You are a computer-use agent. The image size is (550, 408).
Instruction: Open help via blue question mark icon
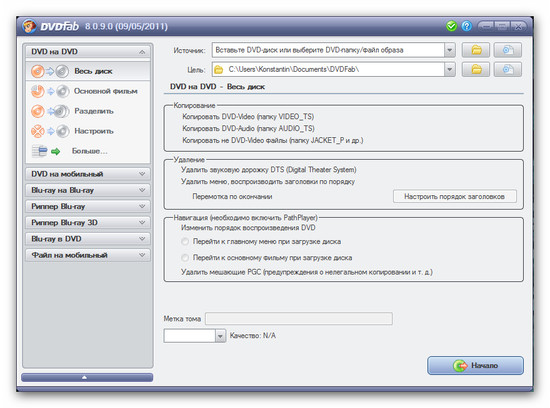click(467, 26)
